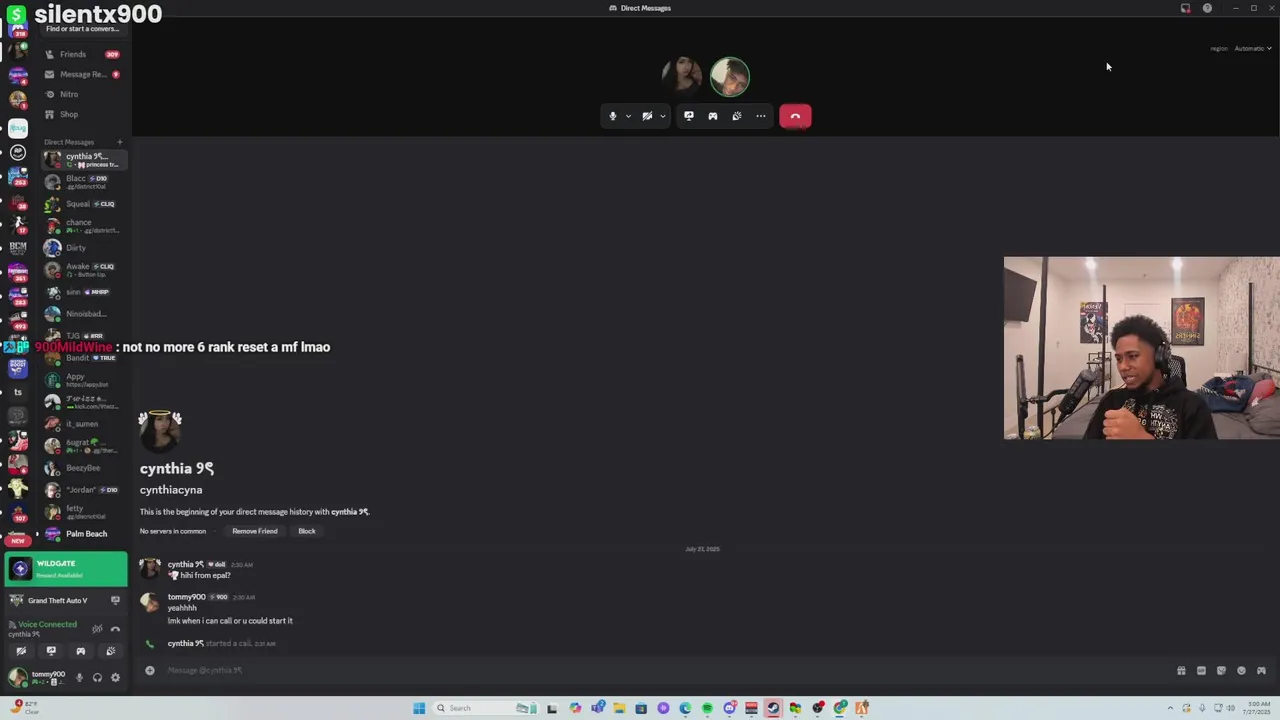Open the region Automatic dropdown
1280x720 pixels.
tap(1252, 48)
